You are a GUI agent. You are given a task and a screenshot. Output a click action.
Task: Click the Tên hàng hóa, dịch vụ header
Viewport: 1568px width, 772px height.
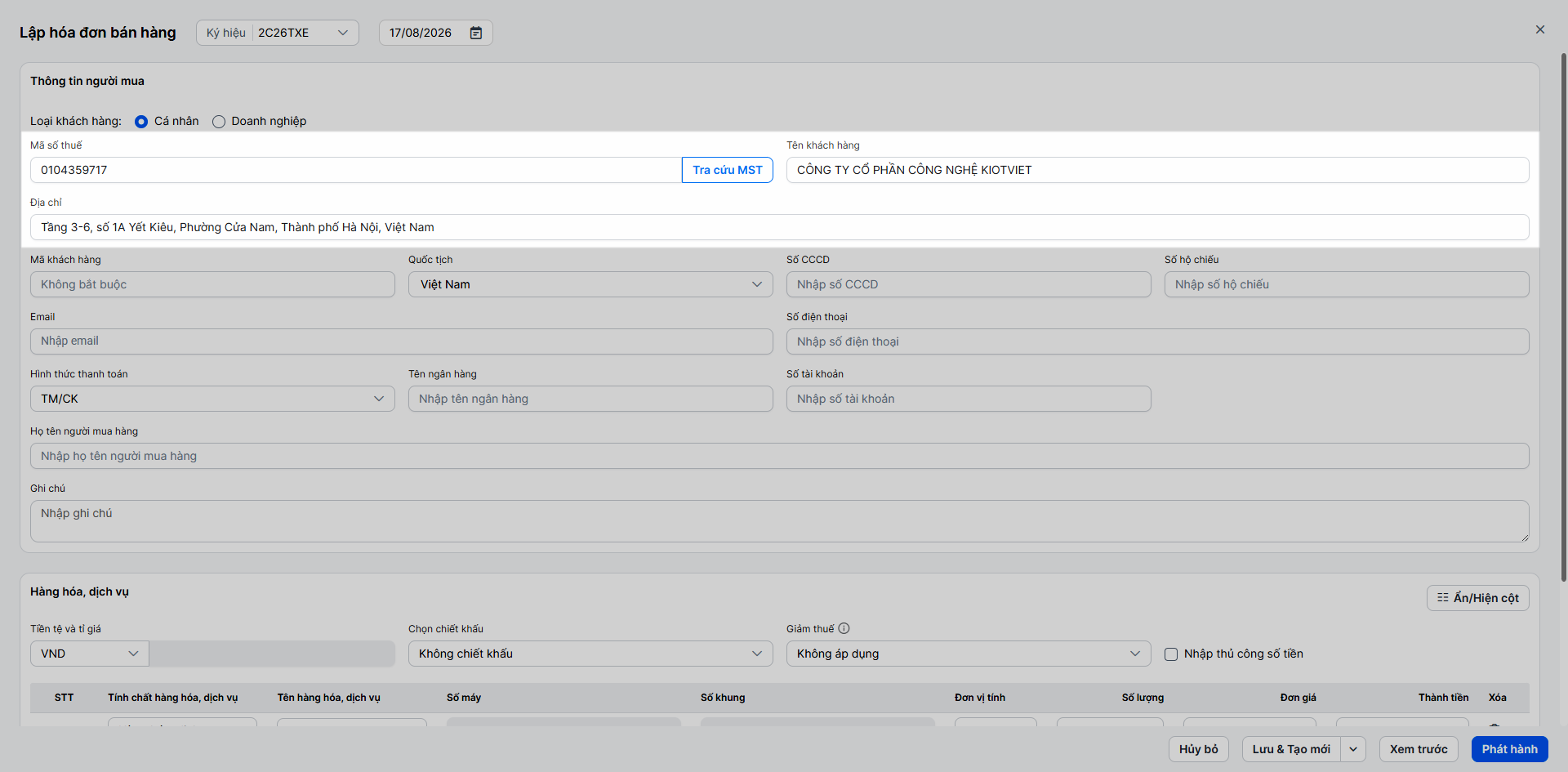[x=328, y=698]
